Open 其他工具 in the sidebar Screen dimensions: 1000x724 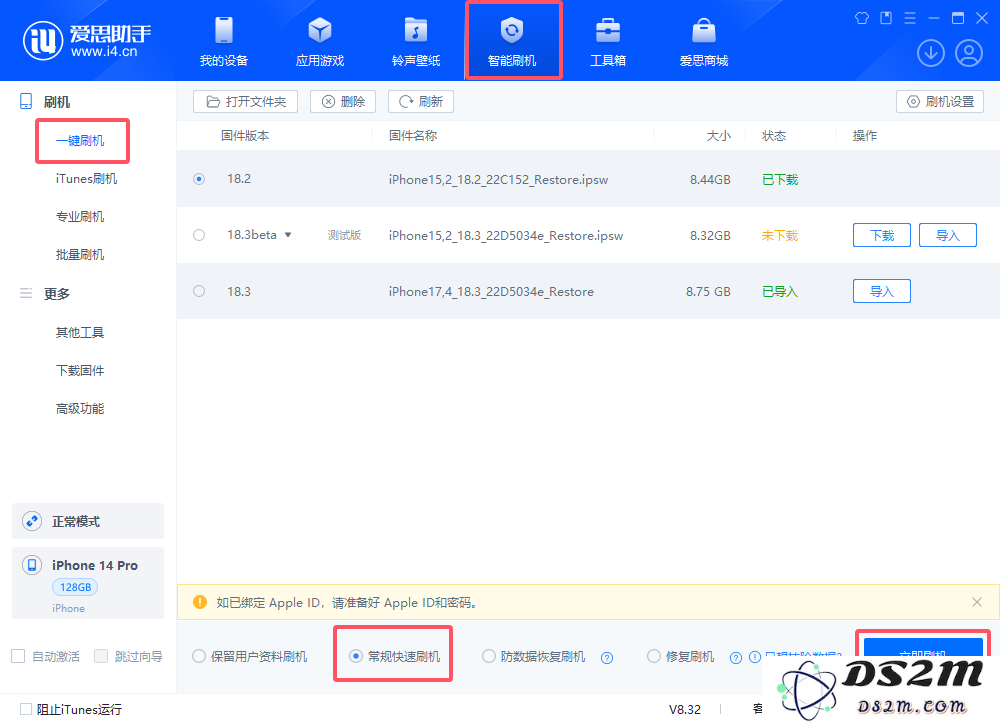click(x=80, y=332)
